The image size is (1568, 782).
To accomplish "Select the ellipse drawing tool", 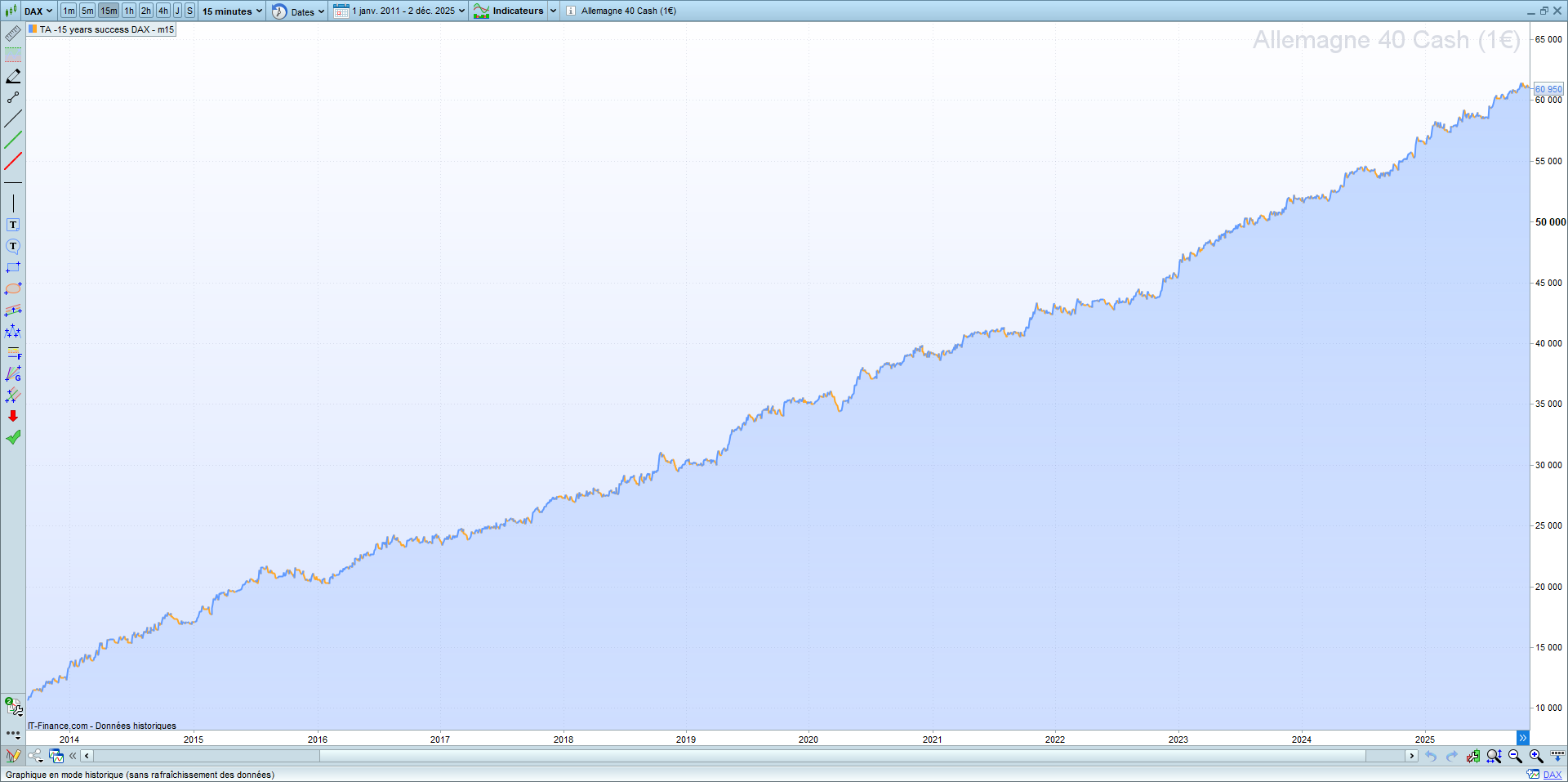I will coord(13,288).
